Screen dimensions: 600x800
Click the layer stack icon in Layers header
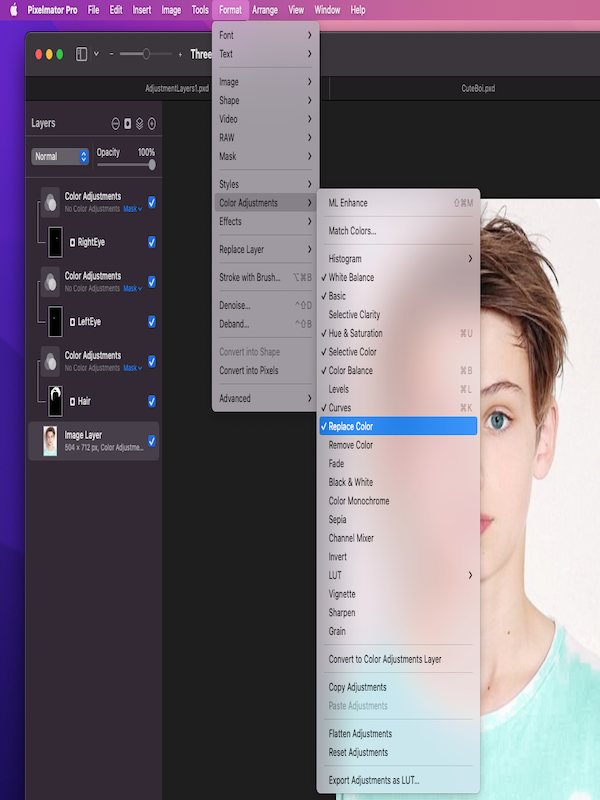click(x=140, y=124)
